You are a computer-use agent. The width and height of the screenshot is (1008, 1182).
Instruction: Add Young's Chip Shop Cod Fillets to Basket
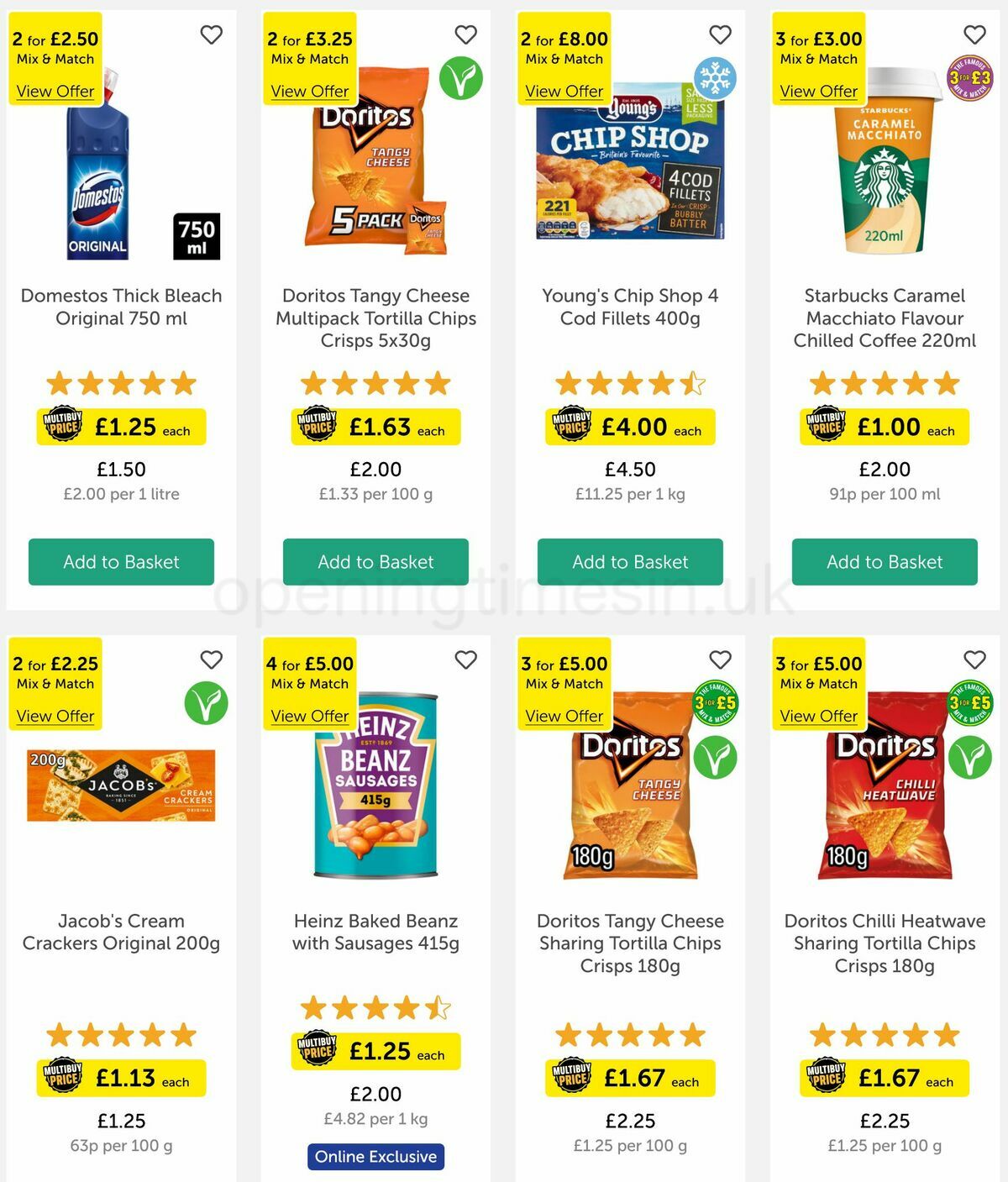[629, 562]
